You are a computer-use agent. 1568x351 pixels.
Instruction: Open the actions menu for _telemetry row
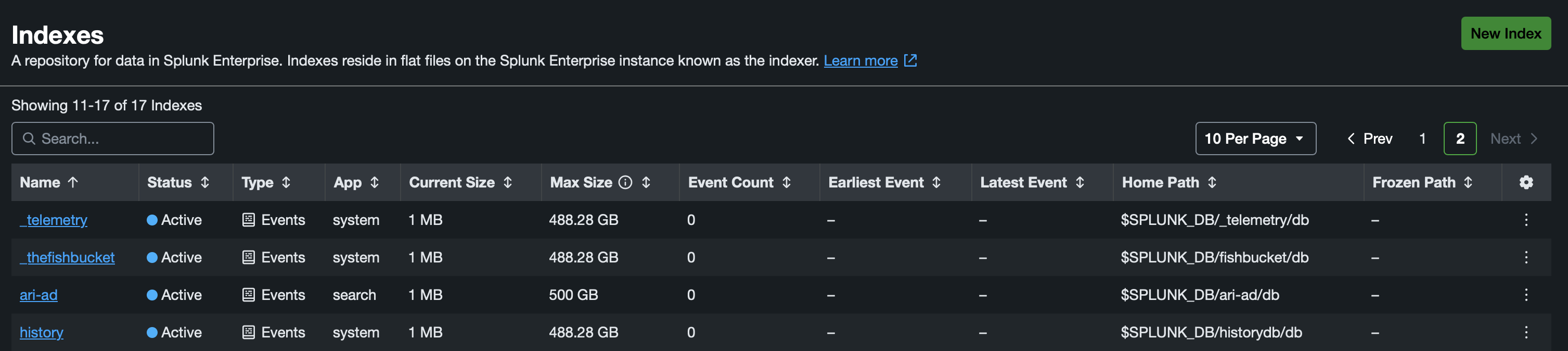tap(1525, 220)
